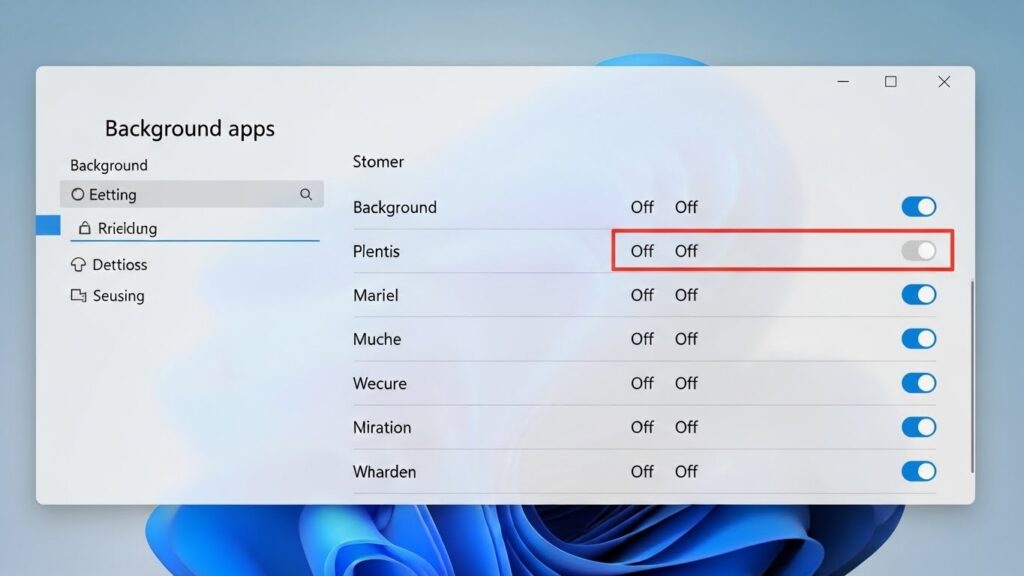Select the Plentis row label
The image size is (1024, 576).
pos(376,251)
